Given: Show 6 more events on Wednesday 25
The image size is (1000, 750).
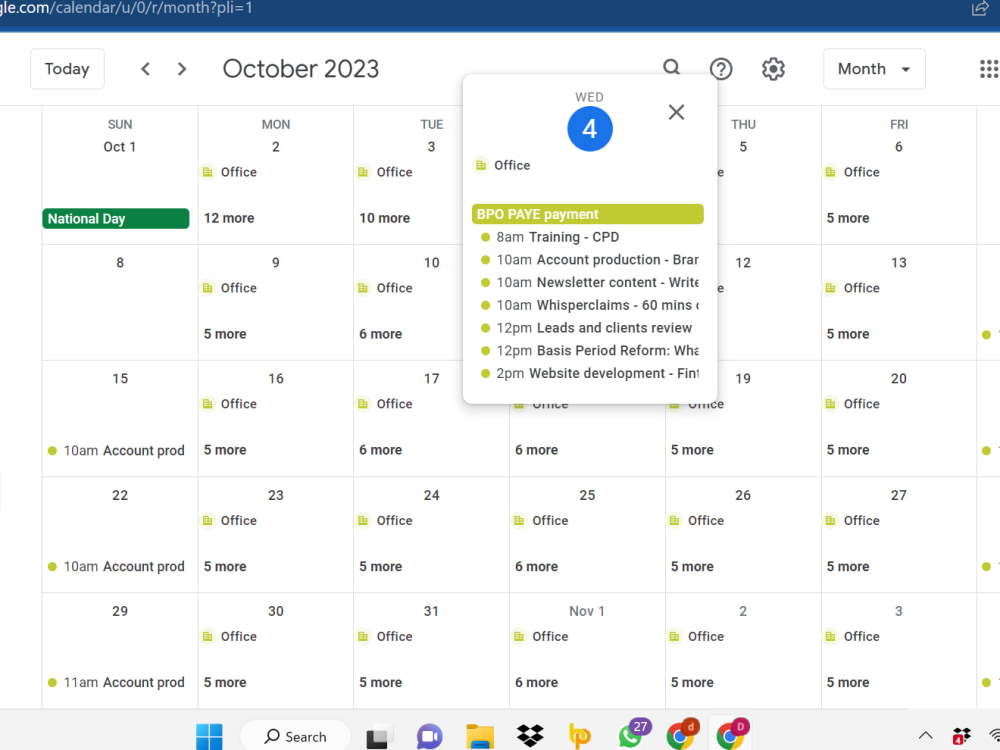Looking at the screenshot, I should 536,566.
